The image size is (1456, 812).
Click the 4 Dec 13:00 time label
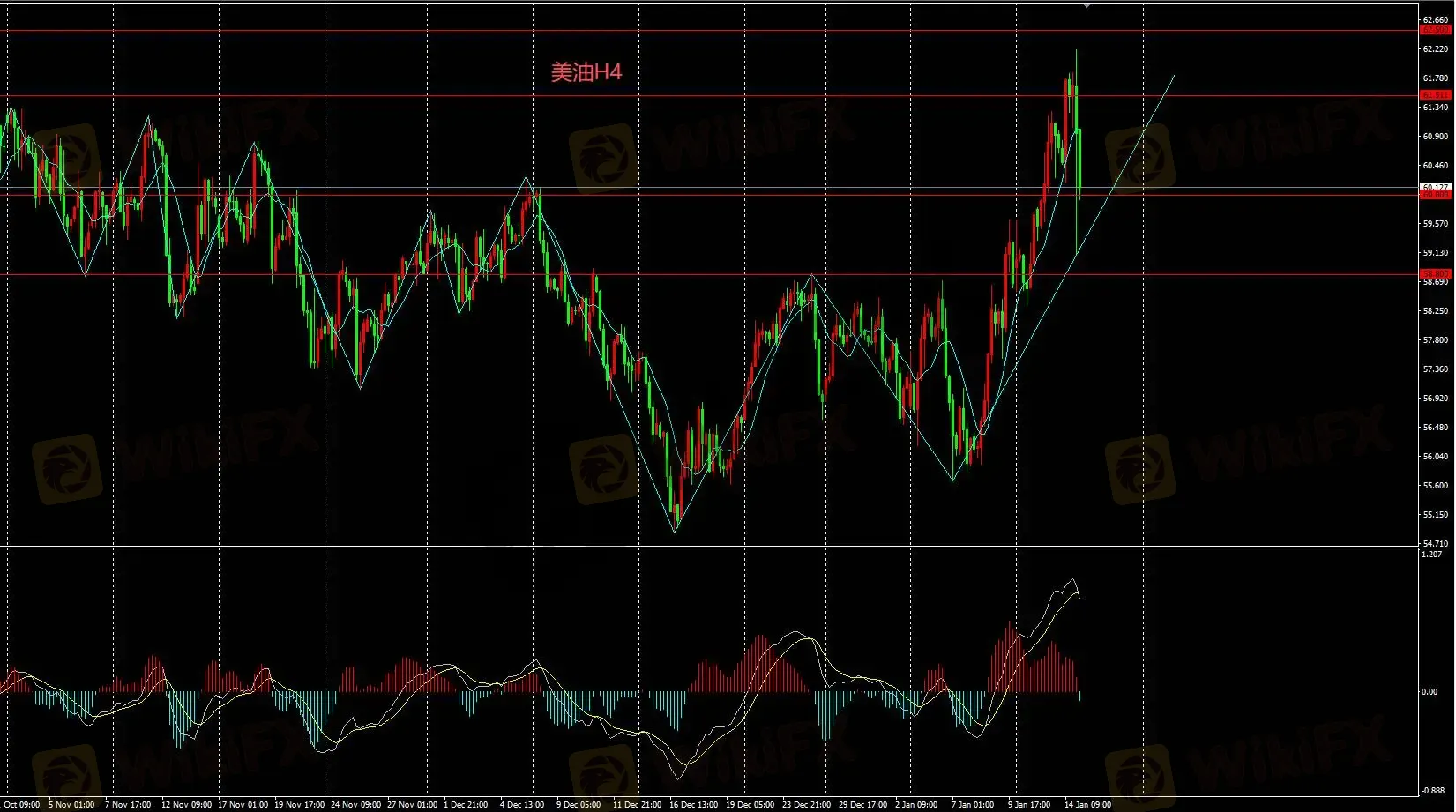pos(522,805)
